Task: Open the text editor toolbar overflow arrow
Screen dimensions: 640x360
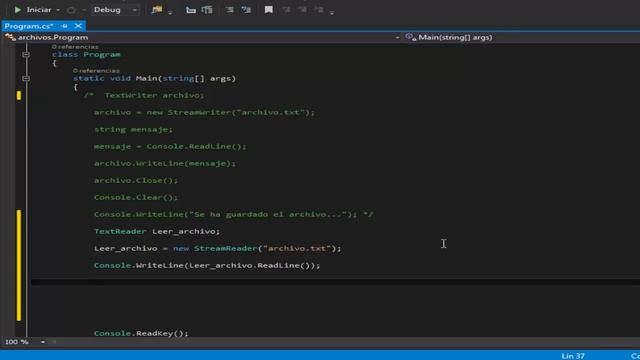Action: 332,12
